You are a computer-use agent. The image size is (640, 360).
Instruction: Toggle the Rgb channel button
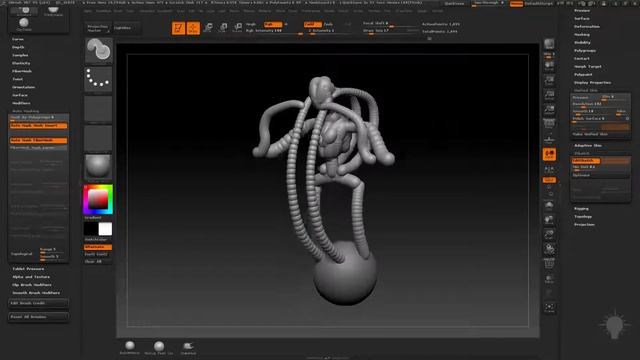(x=273, y=24)
